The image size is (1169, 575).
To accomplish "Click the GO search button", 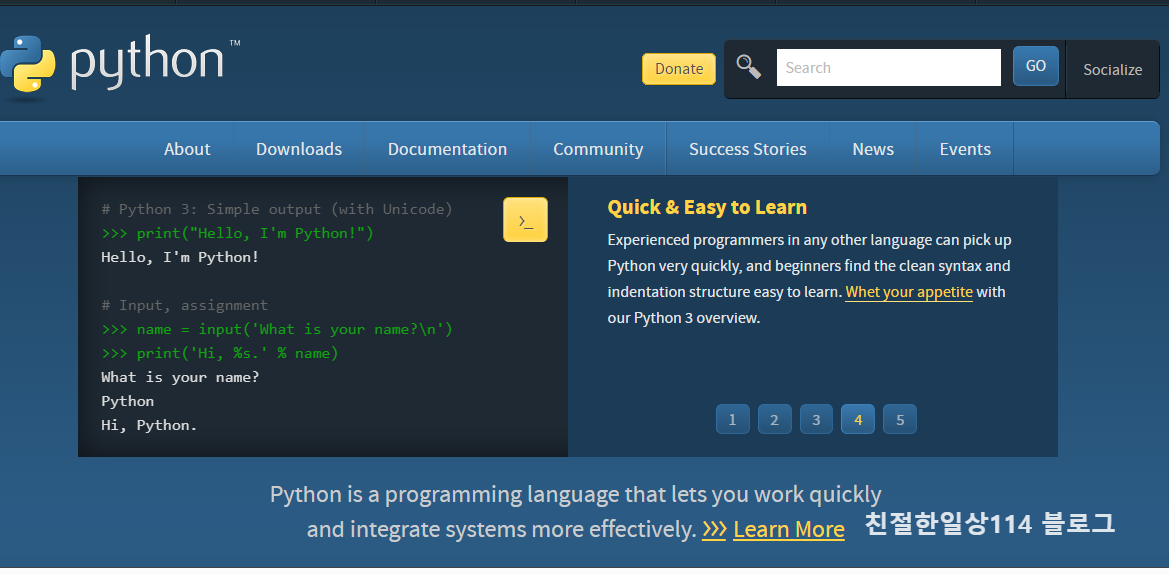I will pyautogui.click(x=1036, y=66).
